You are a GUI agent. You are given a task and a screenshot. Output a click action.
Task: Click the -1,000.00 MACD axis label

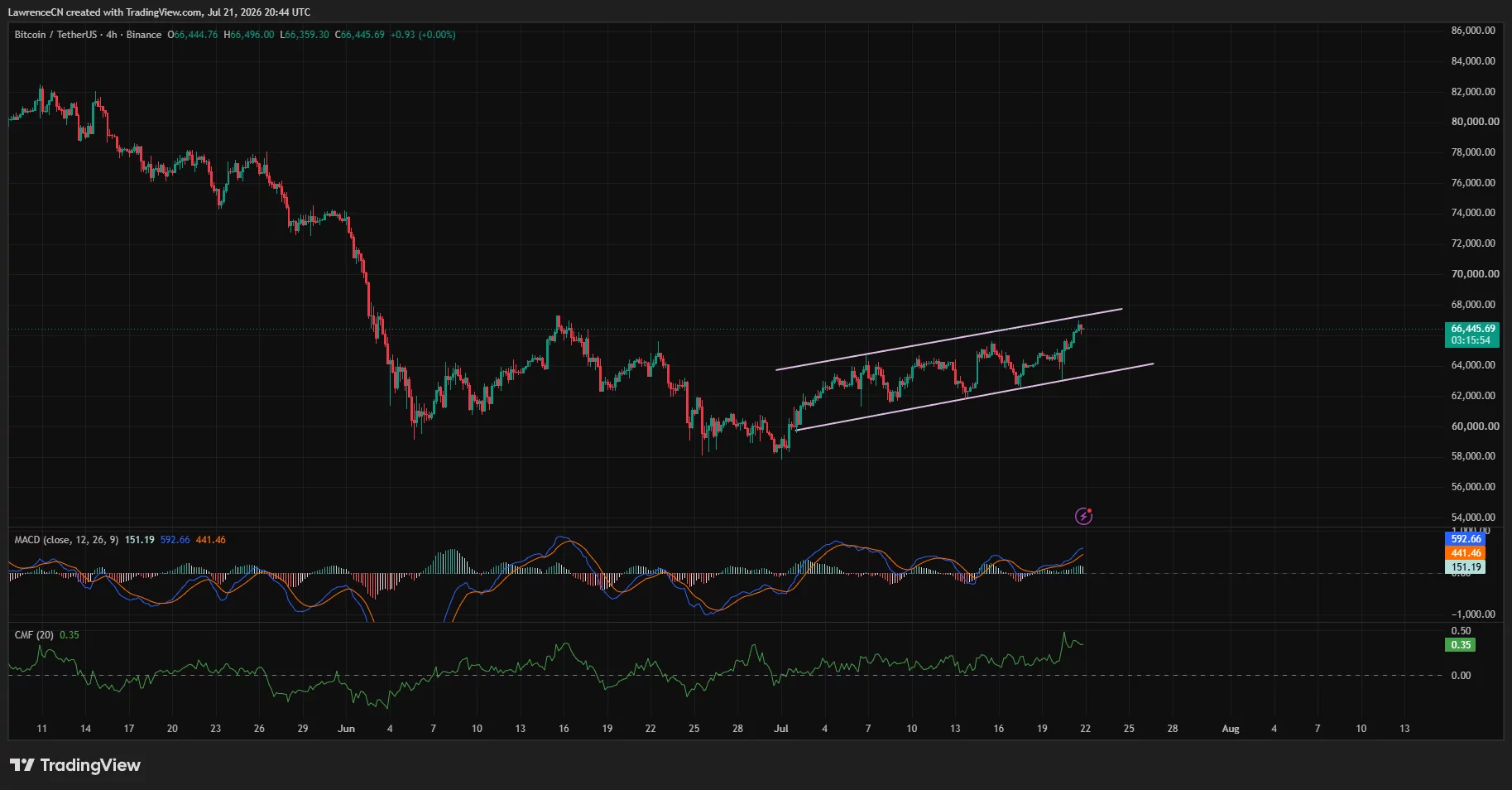click(x=1473, y=614)
